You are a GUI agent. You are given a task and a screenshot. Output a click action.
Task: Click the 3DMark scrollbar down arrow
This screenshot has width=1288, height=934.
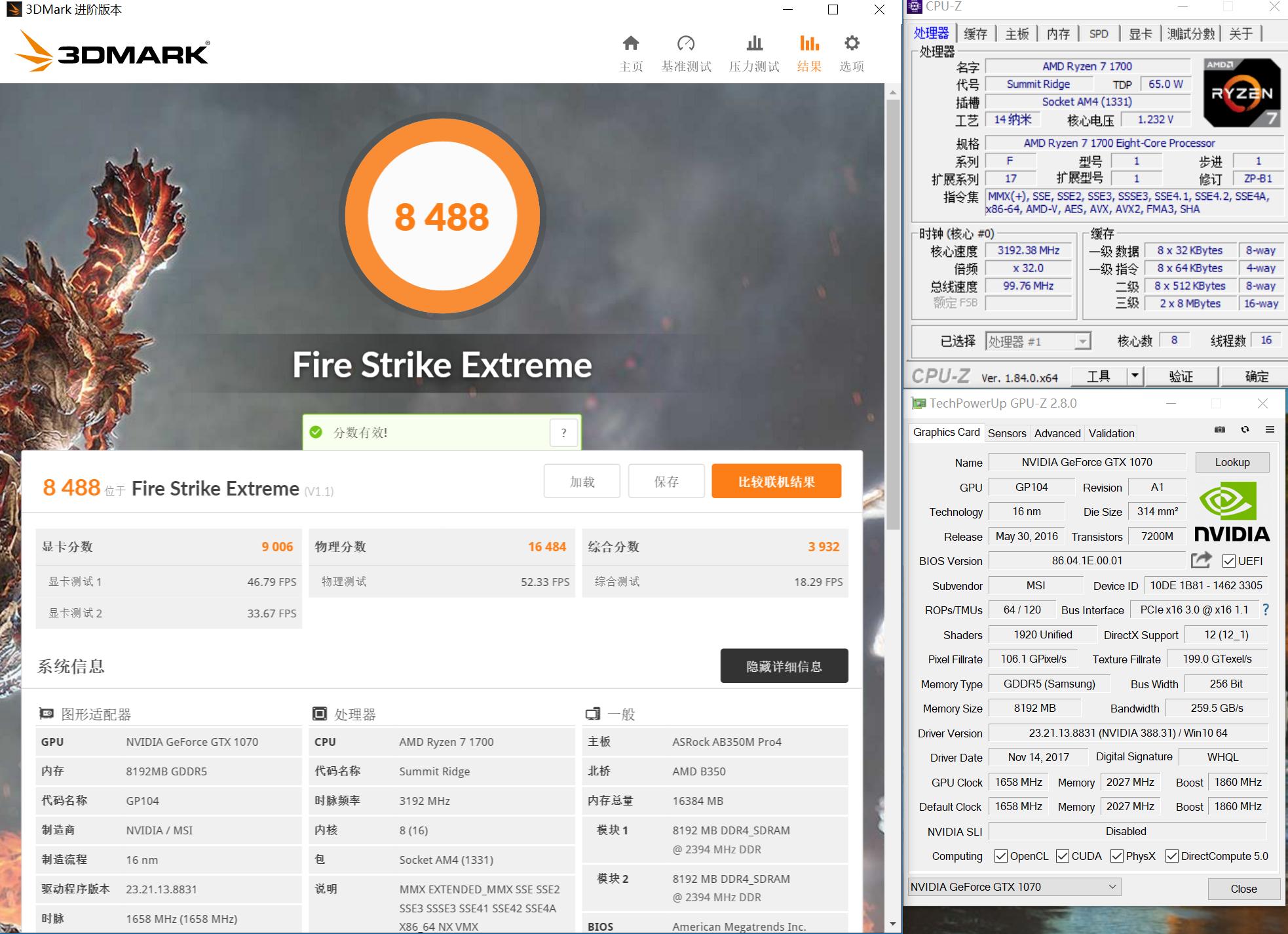tap(893, 925)
